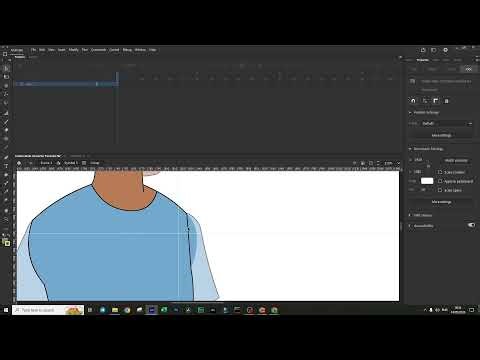
Task: Click the Match contents button
Action: point(456,160)
